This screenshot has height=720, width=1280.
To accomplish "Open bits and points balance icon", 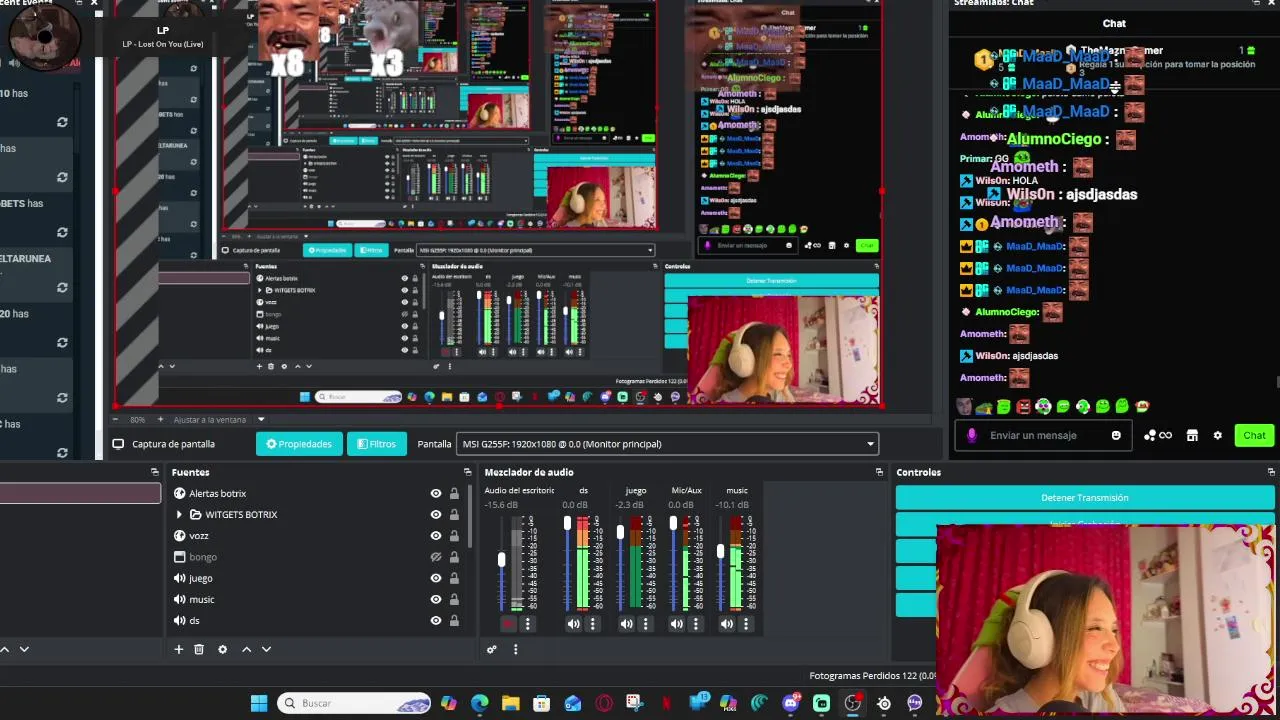I will (1158, 435).
